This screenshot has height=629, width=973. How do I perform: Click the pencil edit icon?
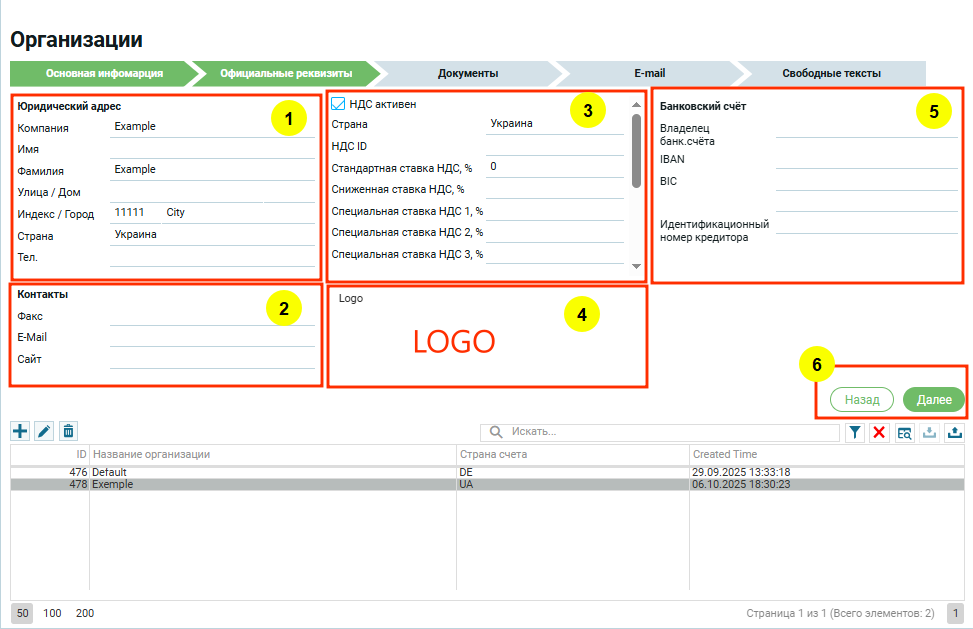44,431
